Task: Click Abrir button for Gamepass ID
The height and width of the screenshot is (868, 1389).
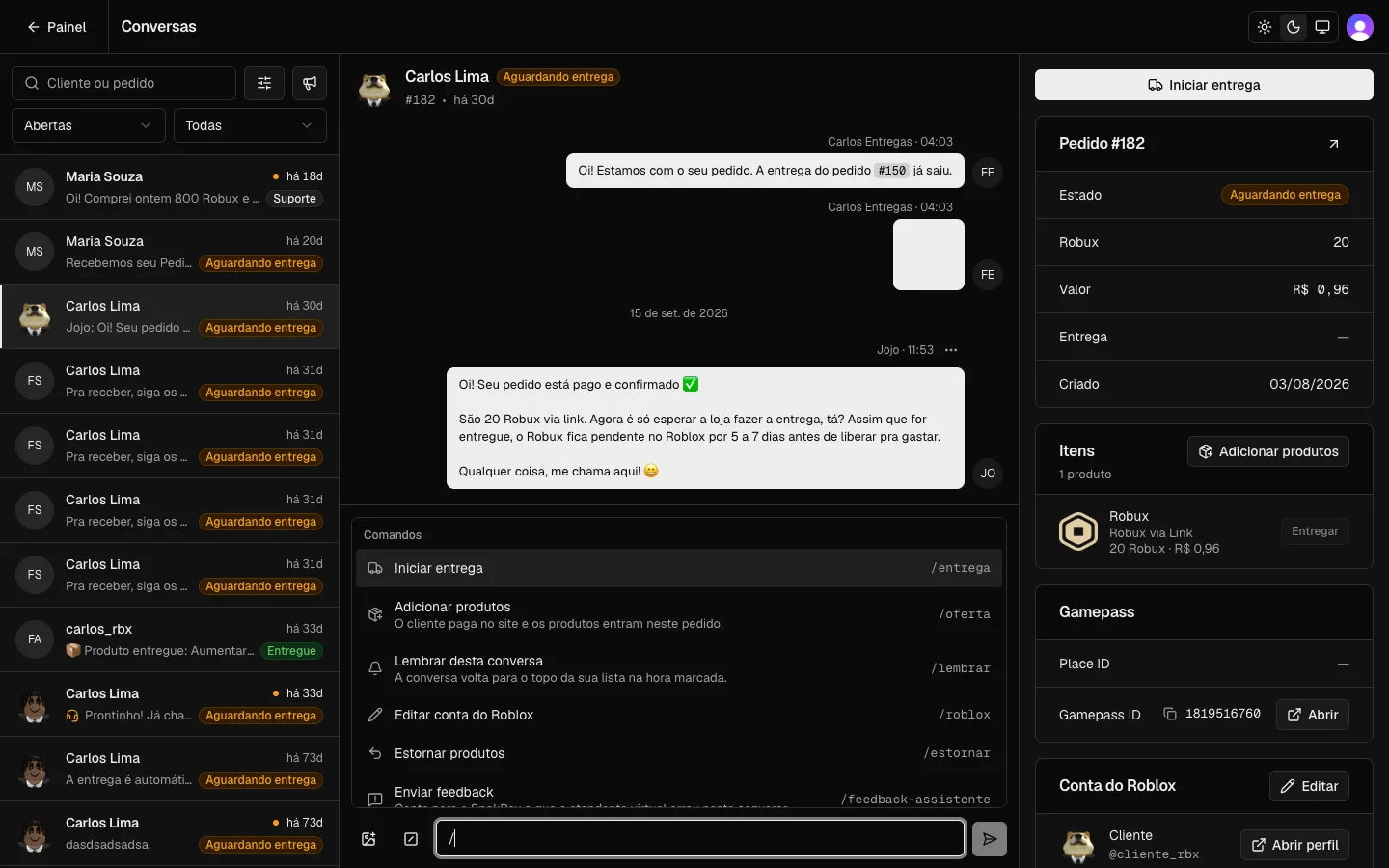Action: (1313, 715)
